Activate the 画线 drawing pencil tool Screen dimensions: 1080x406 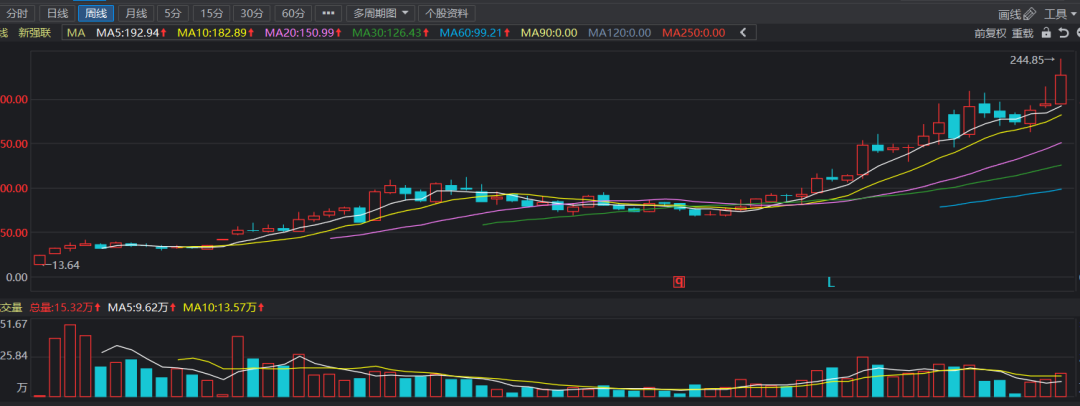1017,14
